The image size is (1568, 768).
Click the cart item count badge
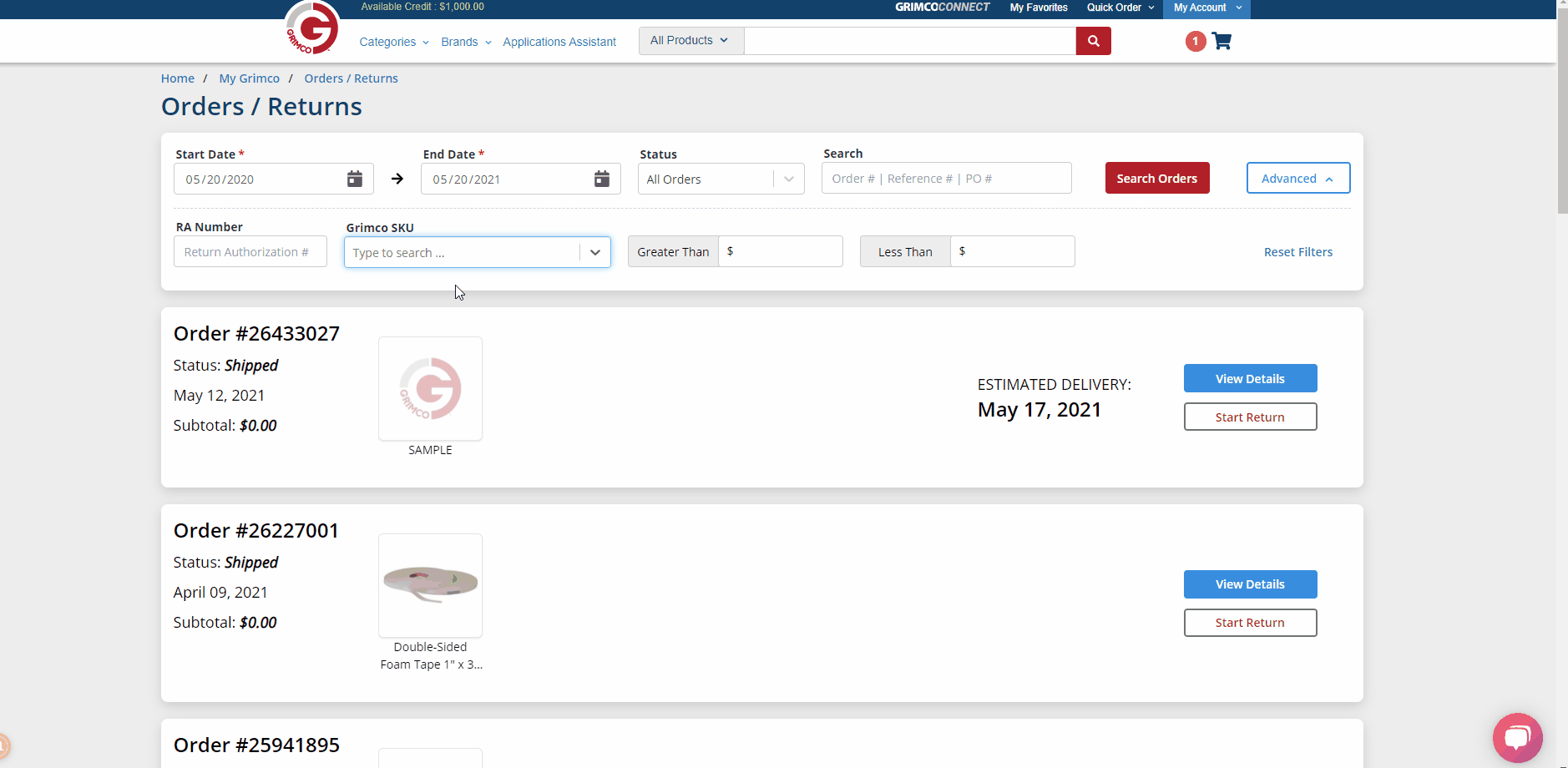[x=1195, y=41]
